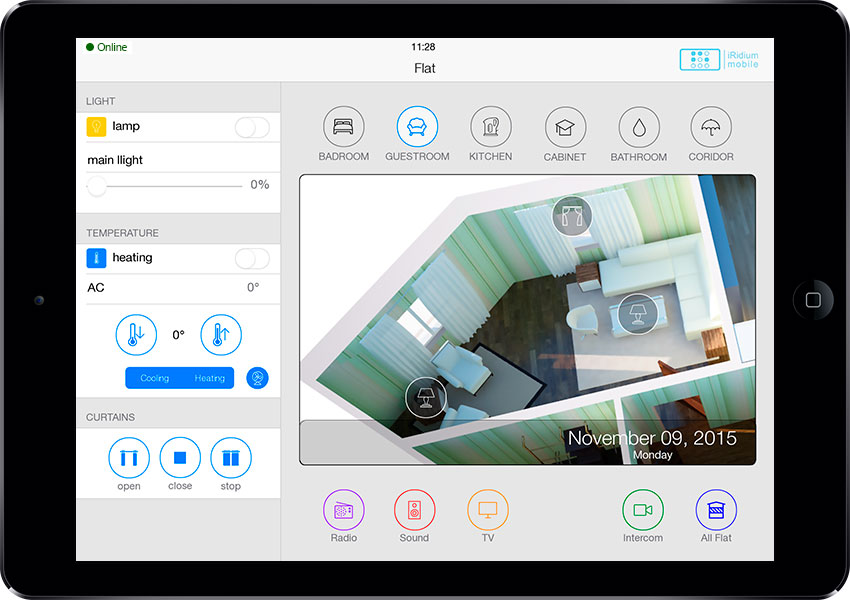Open the TV control icon
The width and height of the screenshot is (850, 600).
[488, 510]
